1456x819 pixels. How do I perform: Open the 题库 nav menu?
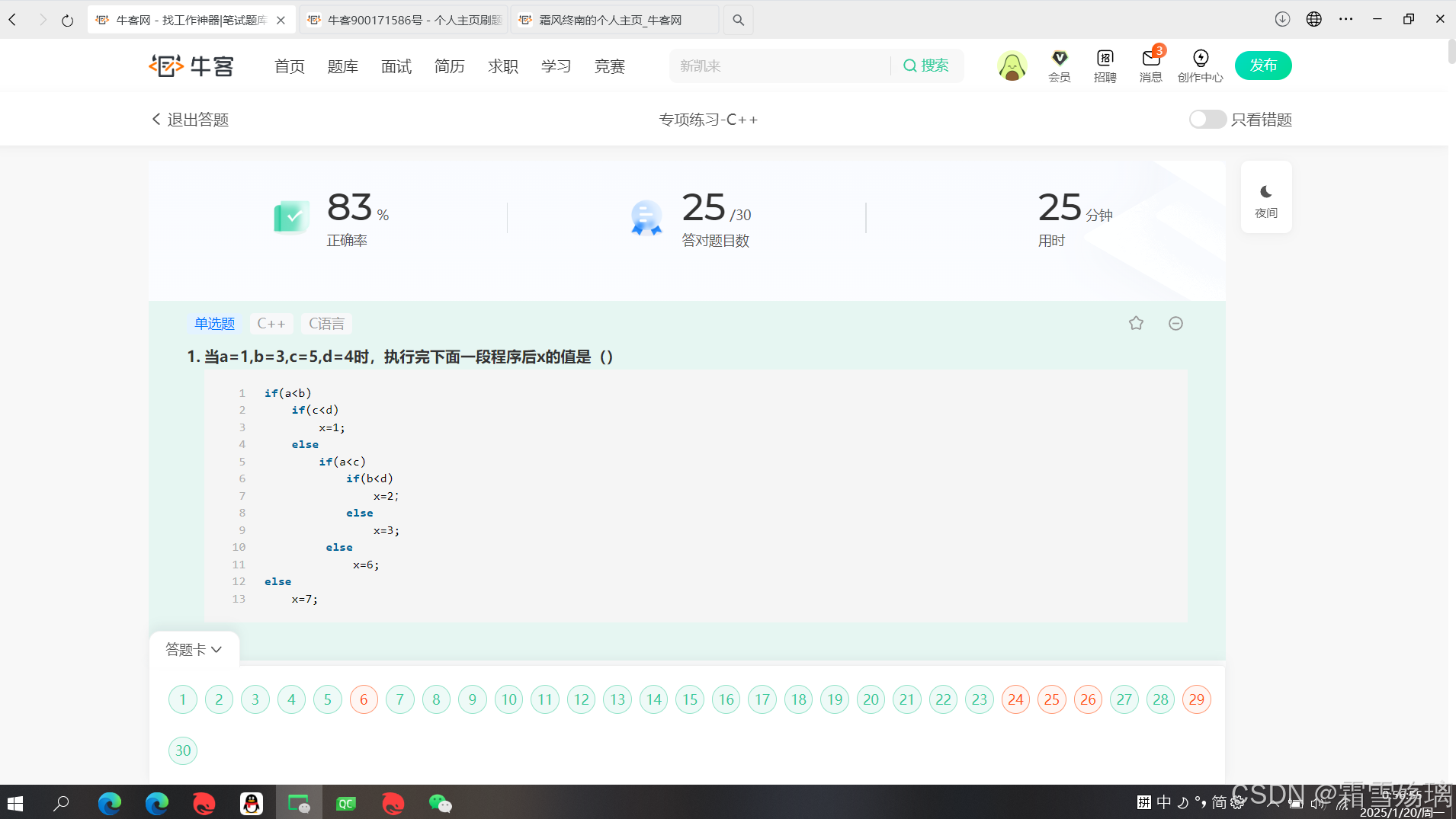click(343, 66)
